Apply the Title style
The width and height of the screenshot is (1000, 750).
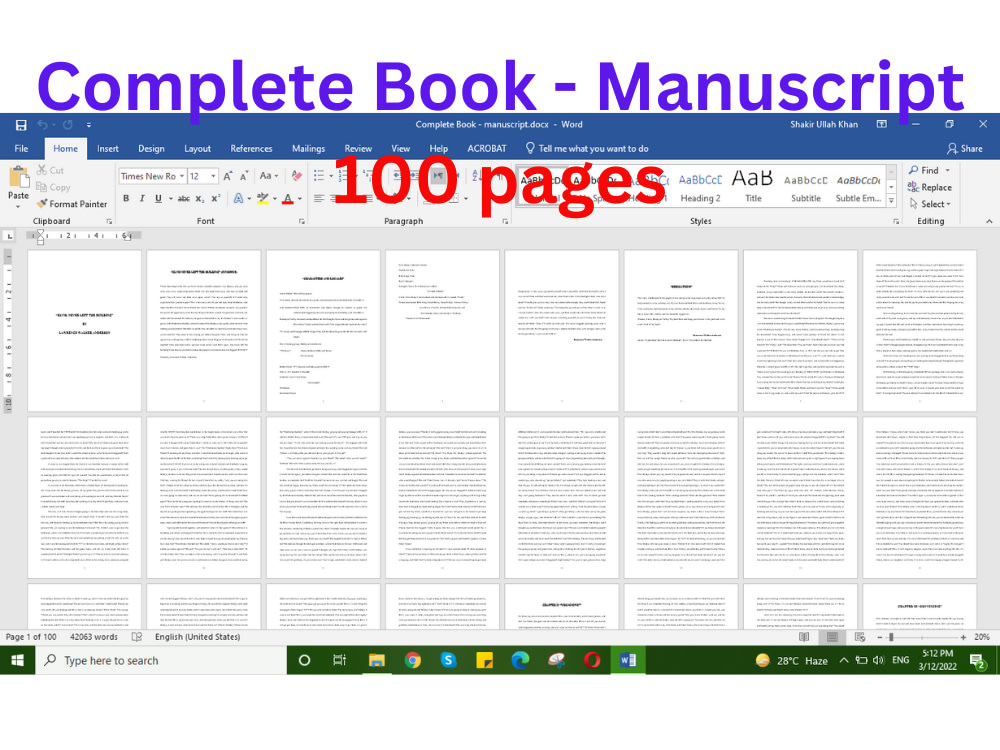click(753, 188)
